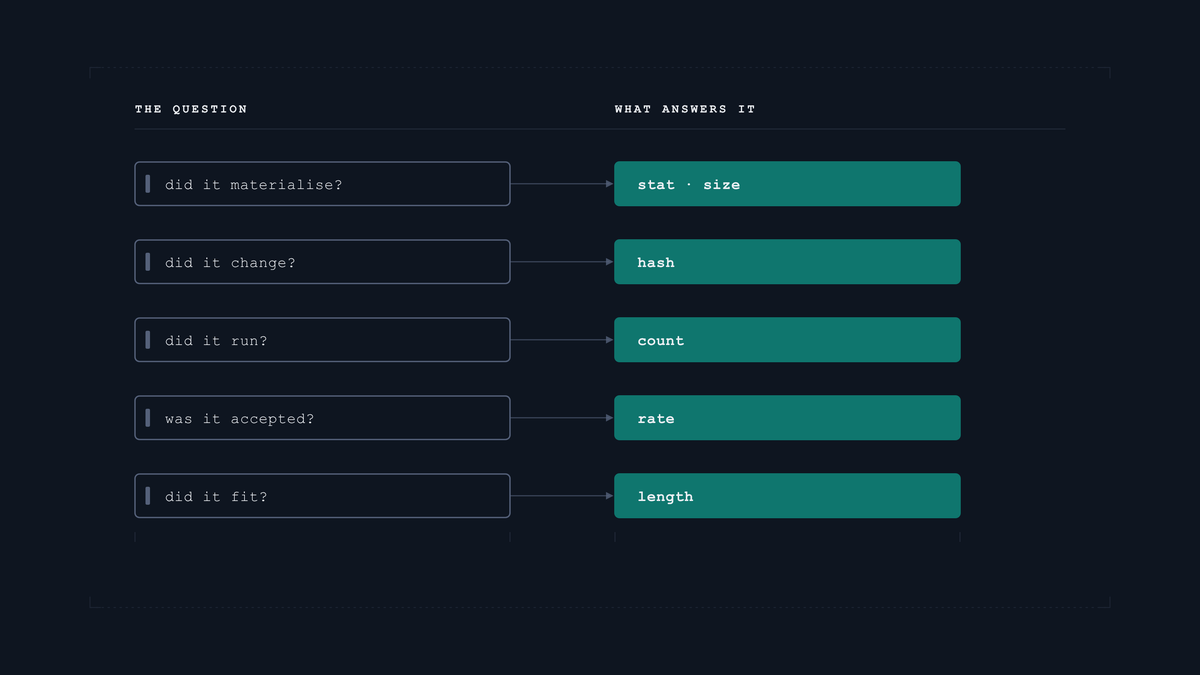
Task: Click the "WHAT ANSWERS IT" column heading
Action: click(685, 109)
